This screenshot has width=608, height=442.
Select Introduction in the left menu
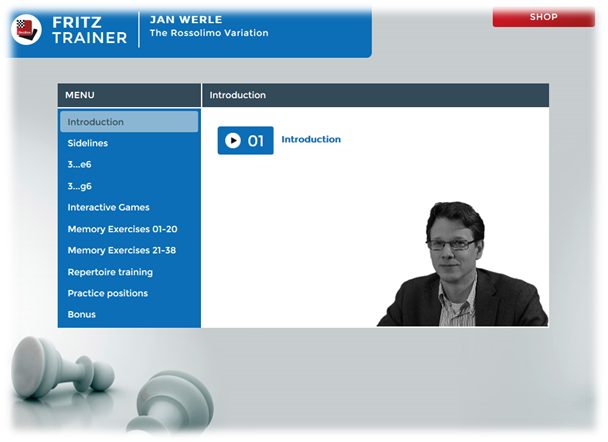click(x=96, y=122)
